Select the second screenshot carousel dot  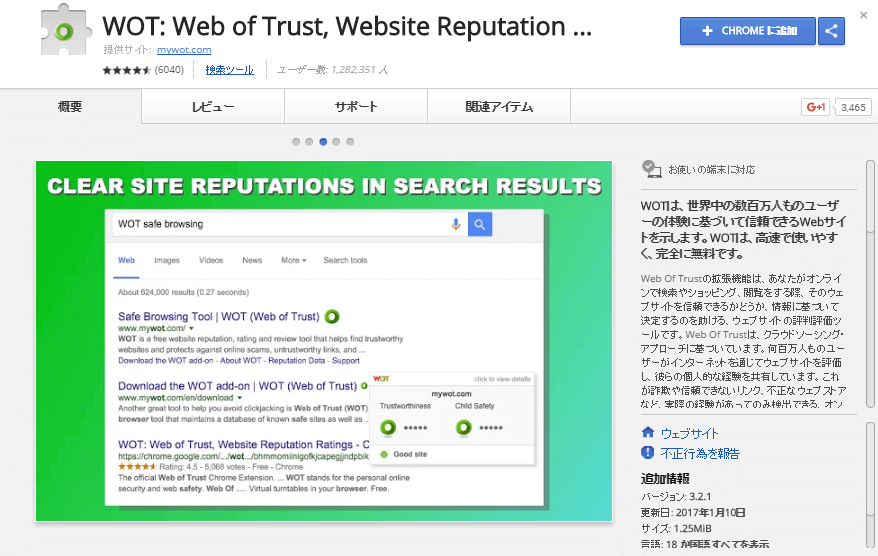pos(309,142)
